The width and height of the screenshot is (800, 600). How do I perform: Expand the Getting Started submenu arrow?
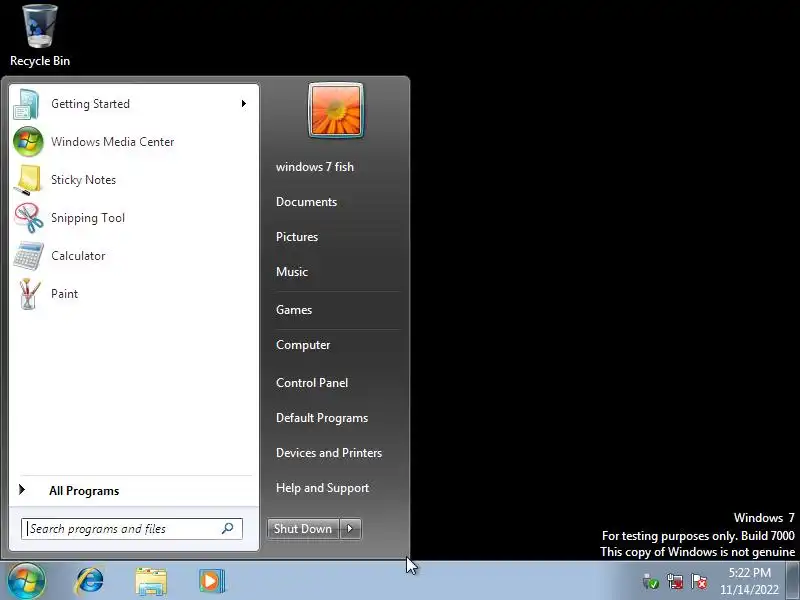click(243, 104)
